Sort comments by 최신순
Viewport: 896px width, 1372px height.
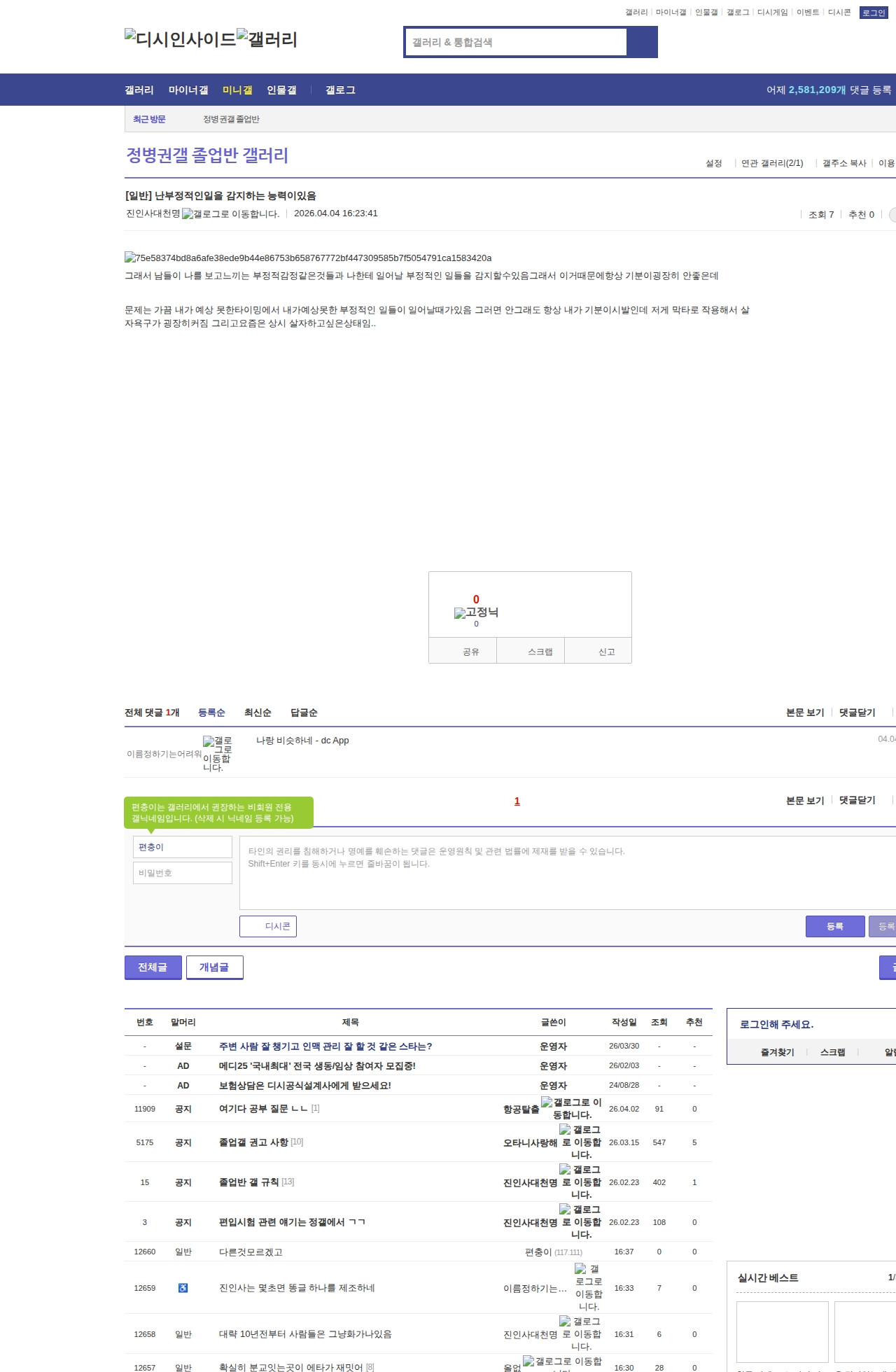(258, 713)
